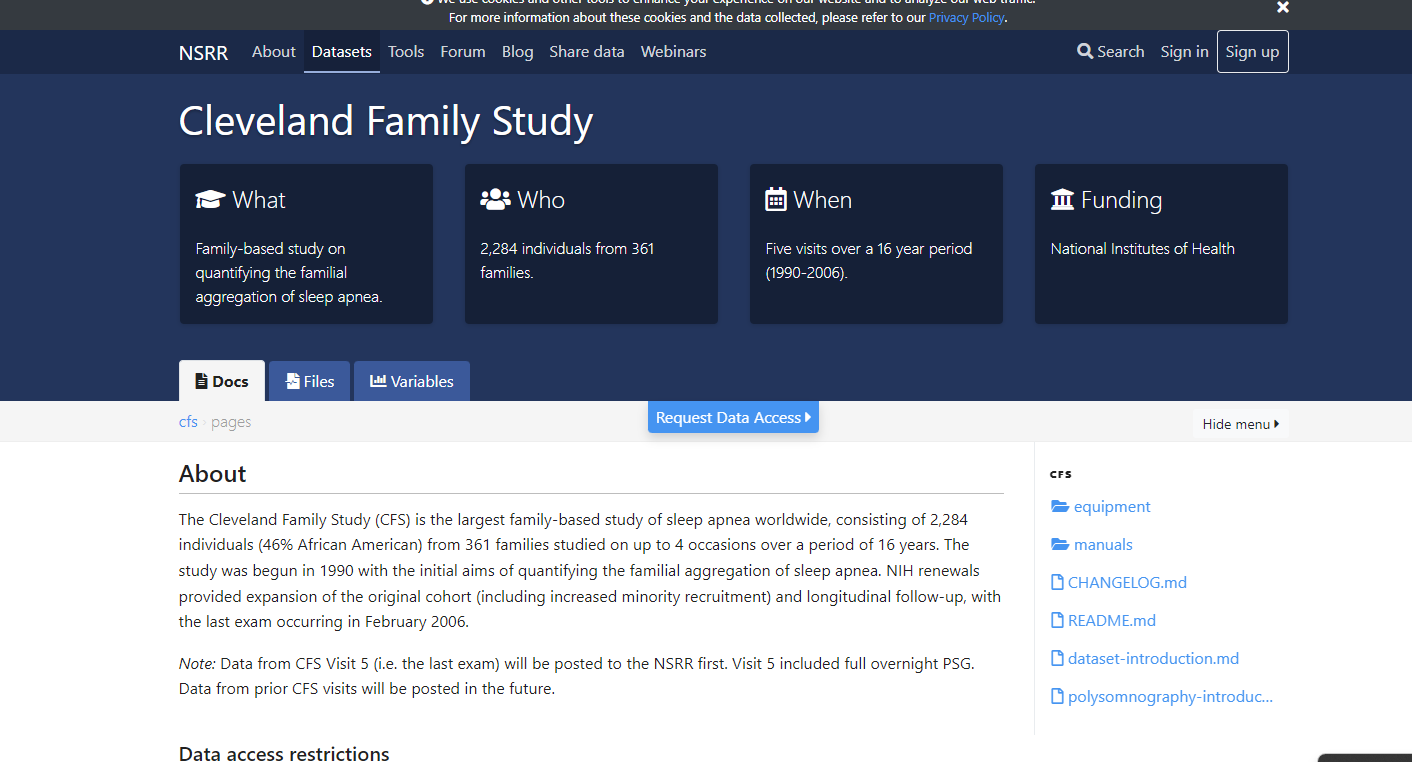This screenshot has width=1412, height=762.
Task: Dismiss the cookie banner with the X
Action: point(1283,7)
